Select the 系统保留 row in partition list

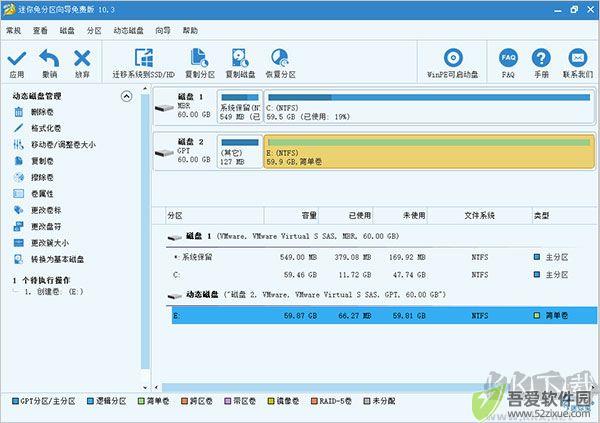click(x=382, y=257)
